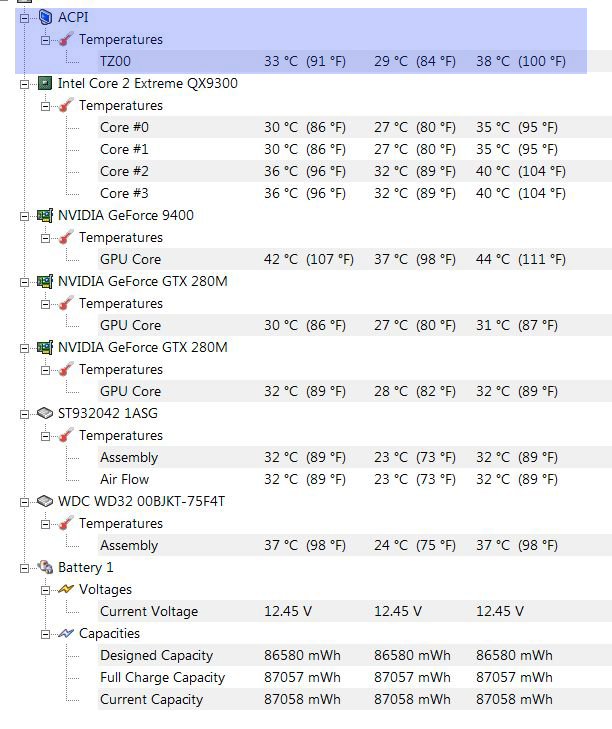612x729 pixels.
Task: Click the WDC WD32 hard drive icon
Action: 44,501
